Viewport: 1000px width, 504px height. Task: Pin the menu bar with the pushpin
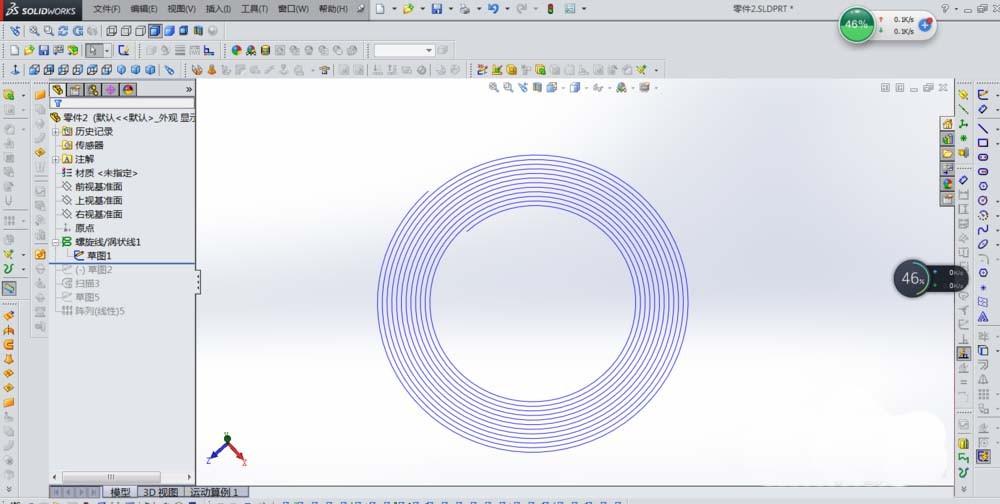[362, 9]
